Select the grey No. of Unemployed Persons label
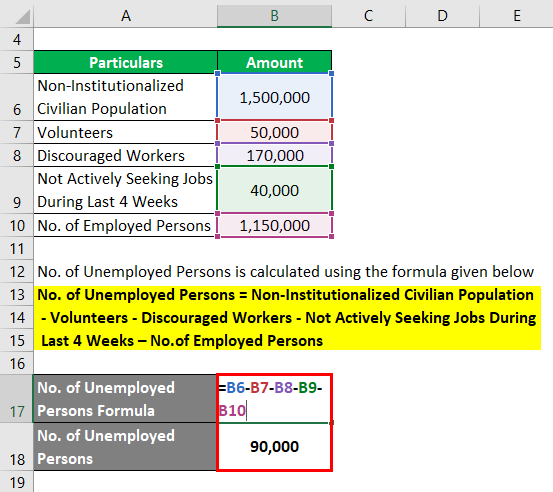The height and width of the screenshot is (492, 553). coord(126,447)
